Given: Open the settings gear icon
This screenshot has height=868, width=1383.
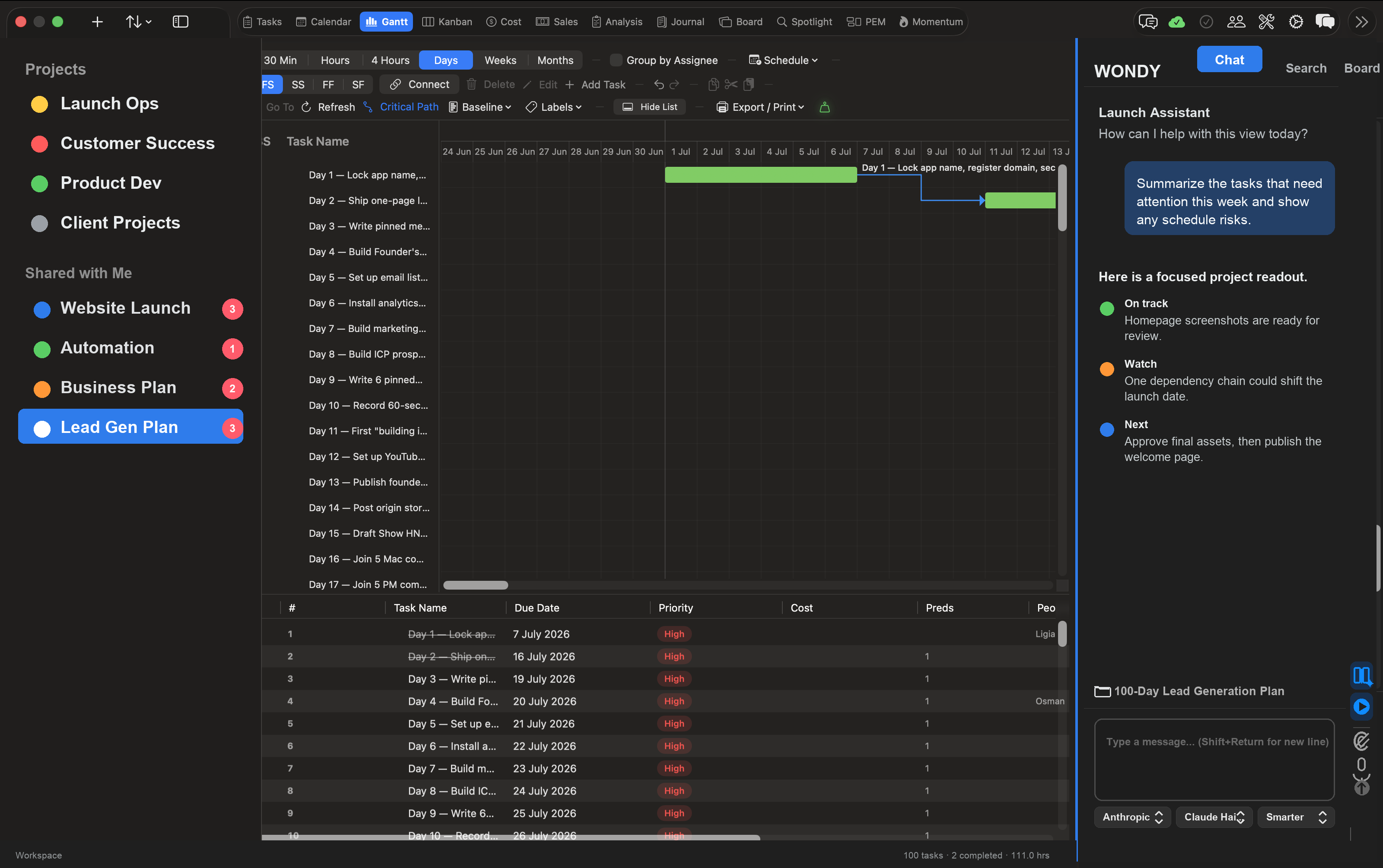Looking at the screenshot, I should 1296,22.
